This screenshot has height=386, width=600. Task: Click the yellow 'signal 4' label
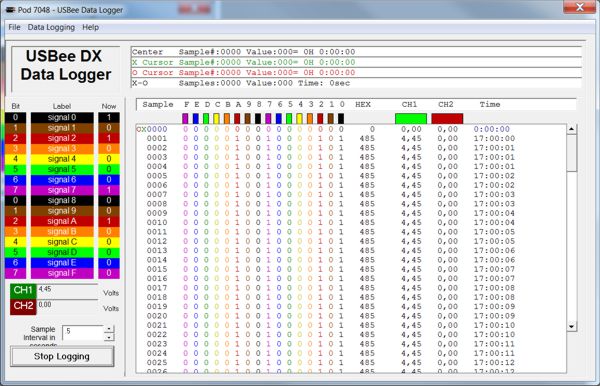[62, 159]
